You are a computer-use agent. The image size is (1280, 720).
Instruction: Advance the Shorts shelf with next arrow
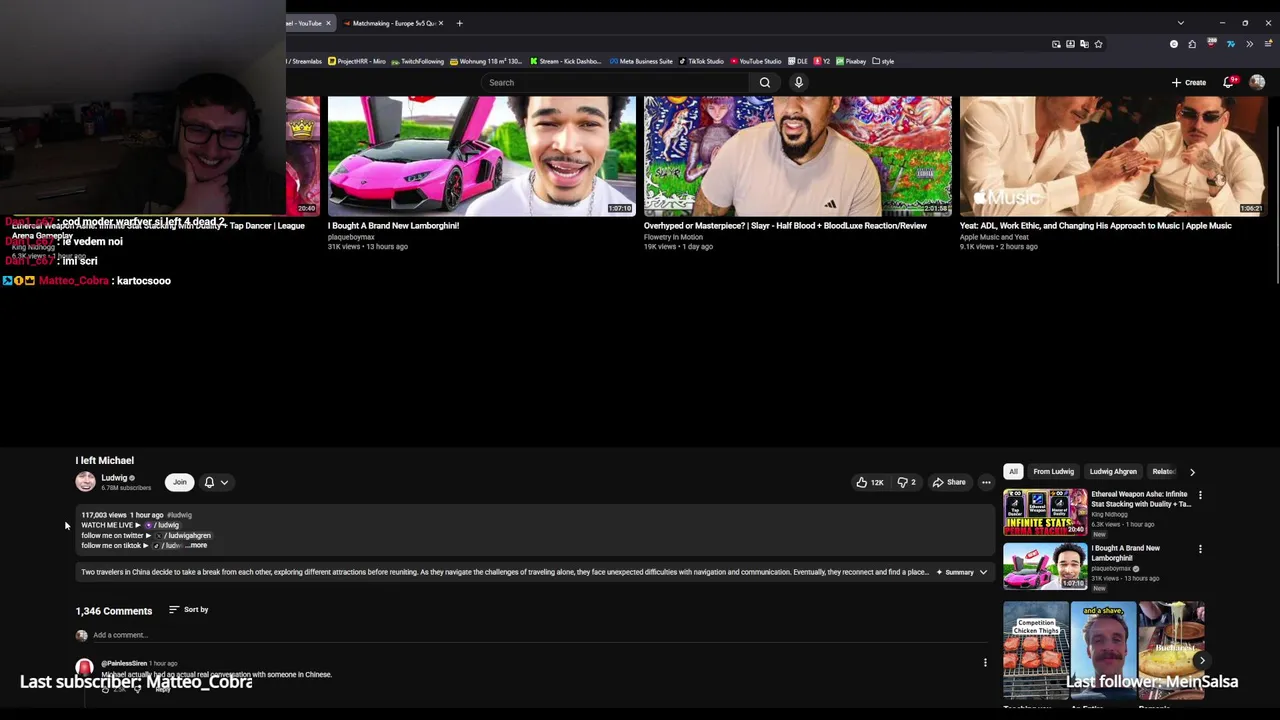point(1201,661)
